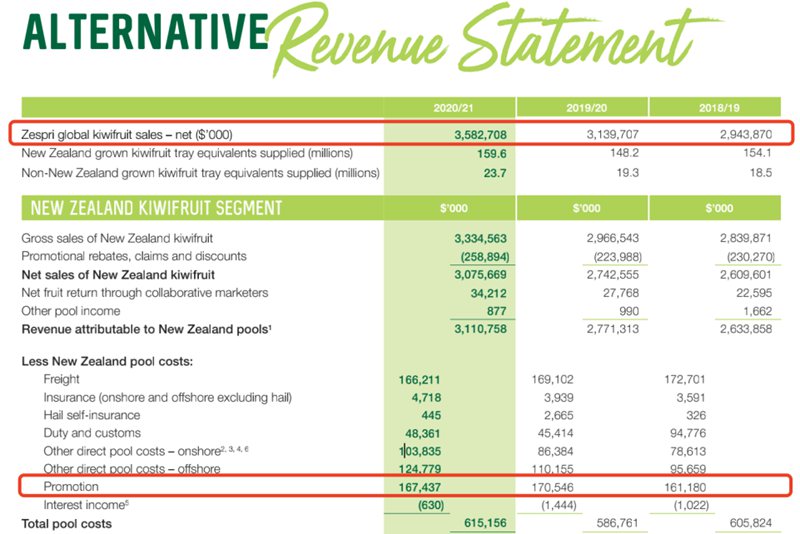The height and width of the screenshot is (534, 800).
Task: Select the tray value "23.7"
Action: 494,173
